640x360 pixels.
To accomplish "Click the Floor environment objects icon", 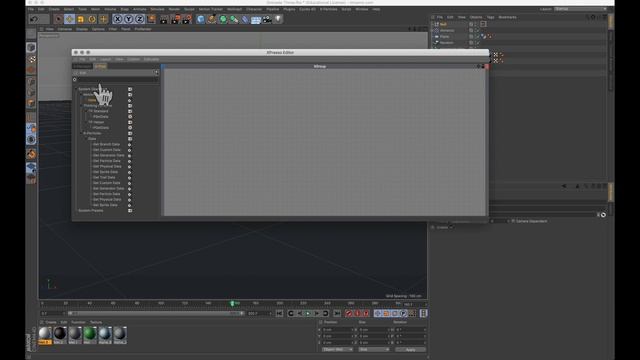I will tap(256, 19).
